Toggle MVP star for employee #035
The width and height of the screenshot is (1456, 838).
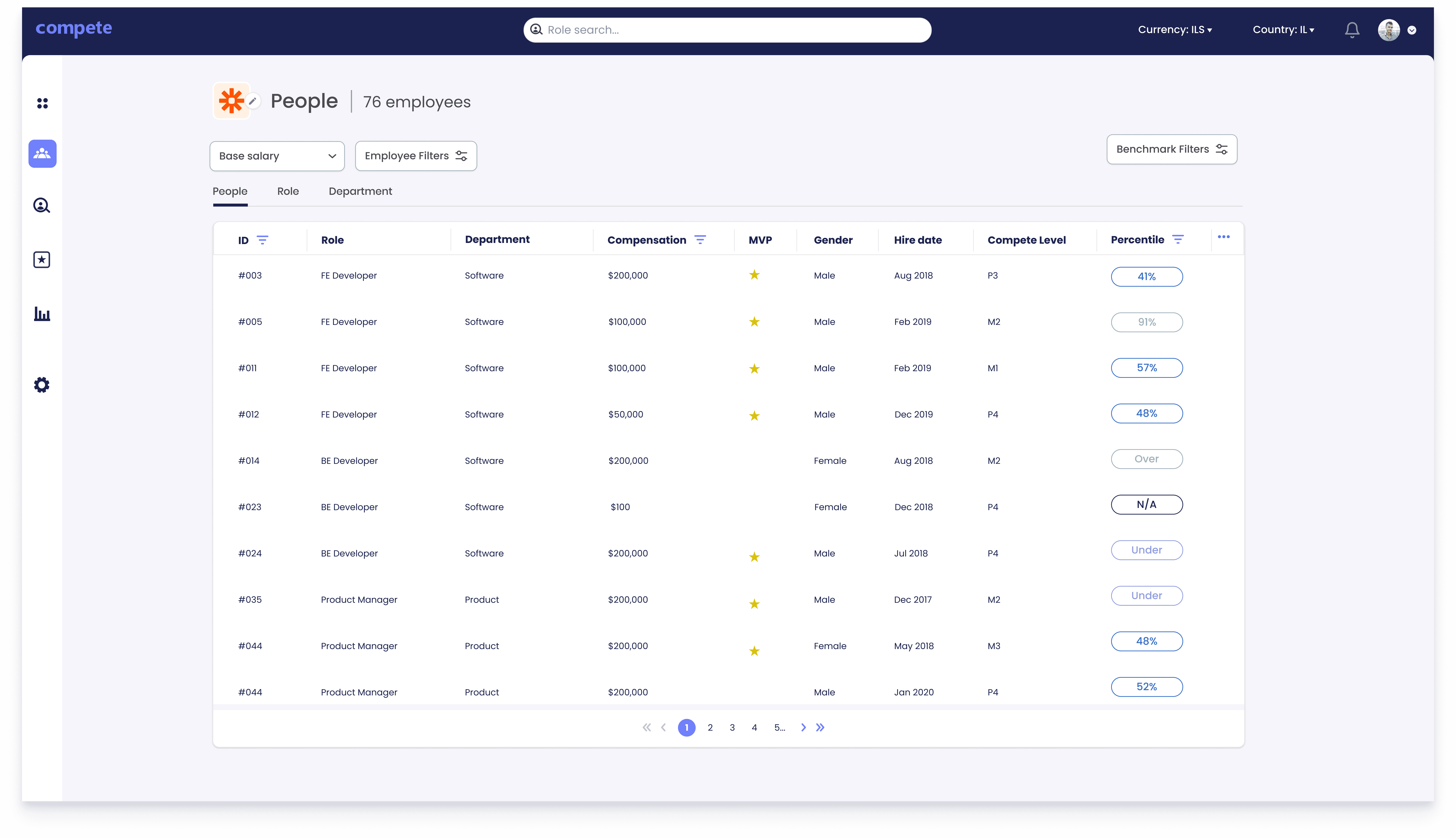pos(754,604)
